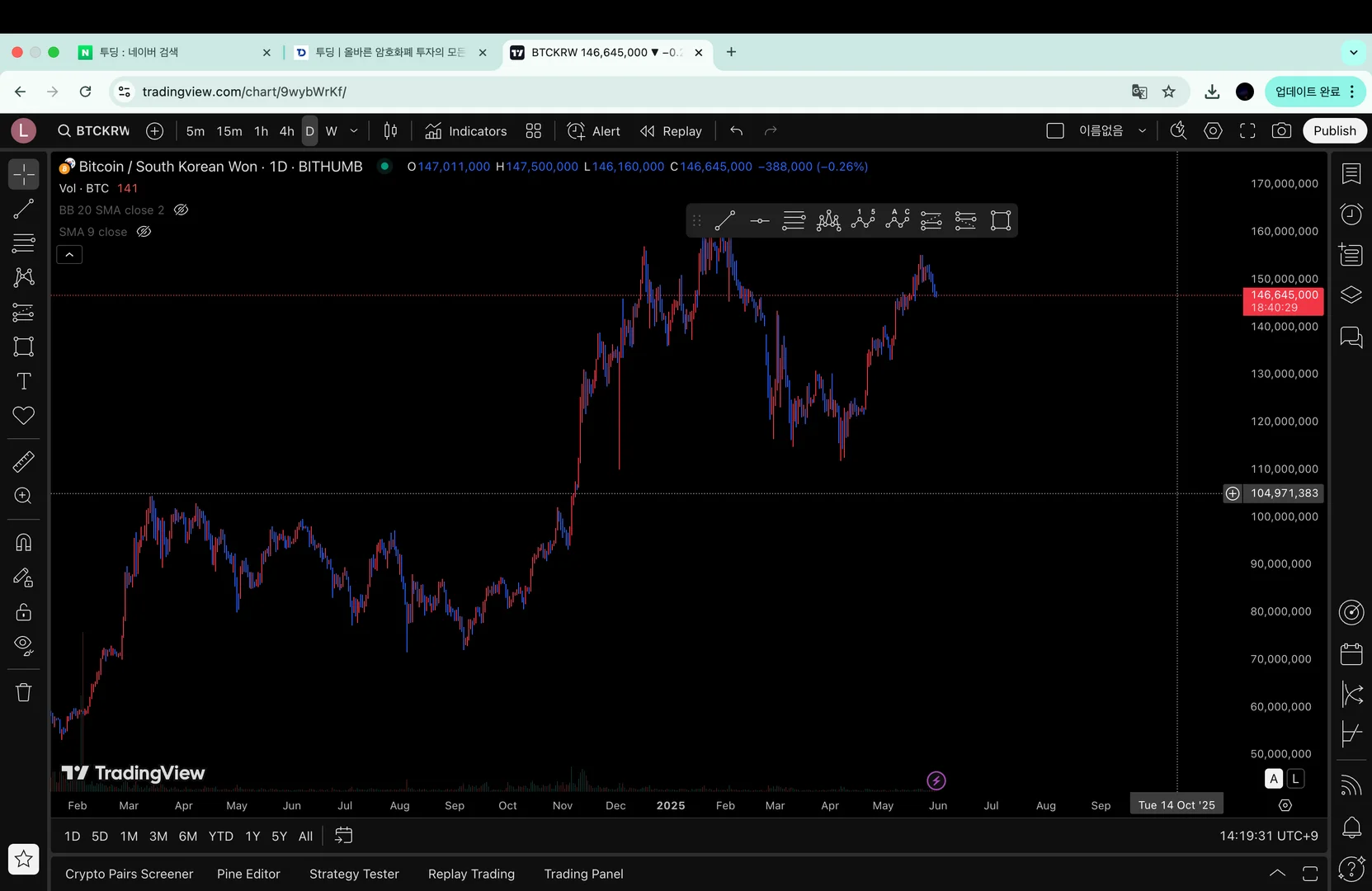The height and width of the screenshot is (891, 1372).
Task: Open the patterns drawing tools
Action: click(24, 277)
